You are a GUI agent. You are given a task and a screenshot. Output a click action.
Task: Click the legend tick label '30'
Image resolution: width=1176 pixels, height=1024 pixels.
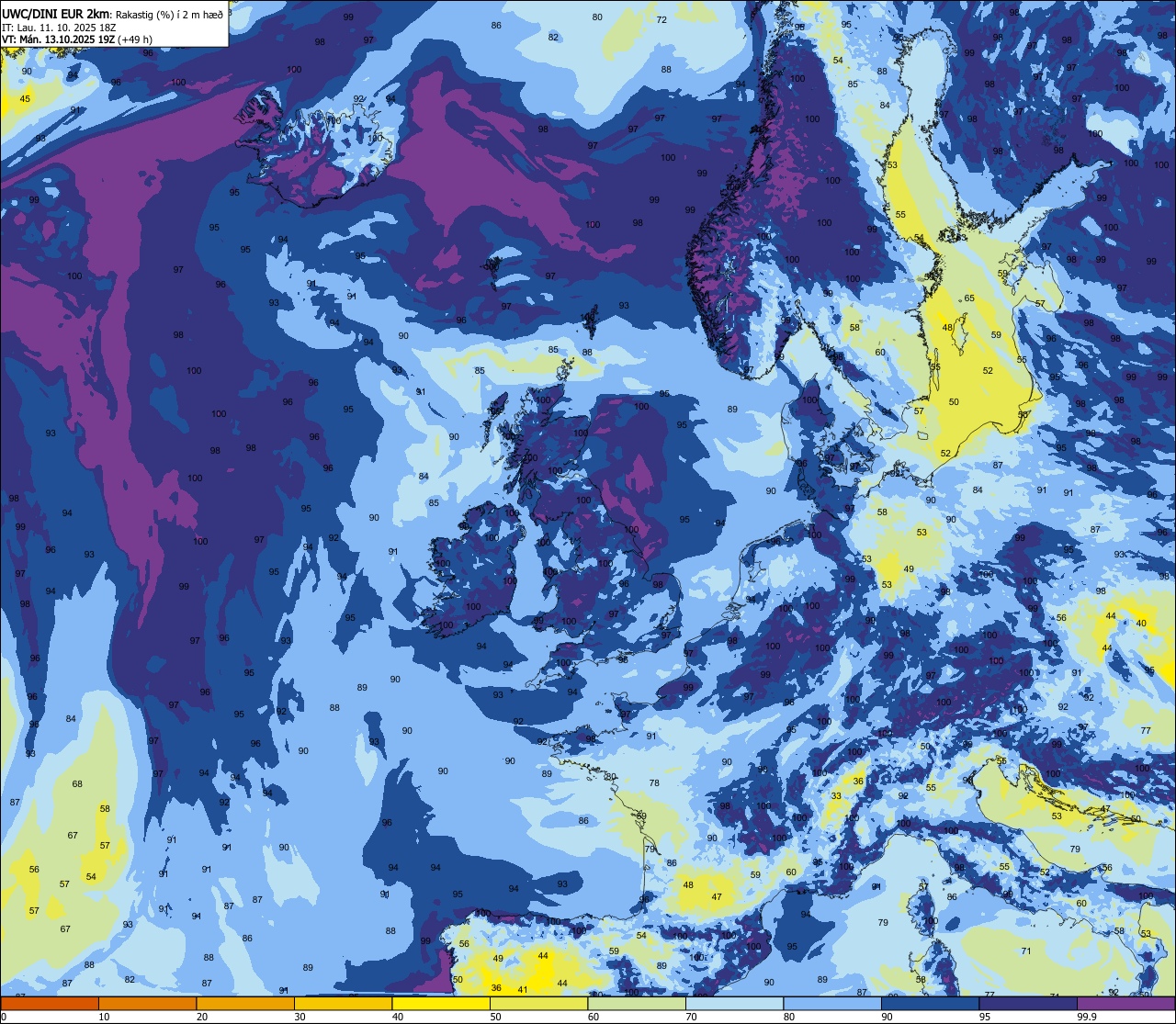point(300,1017)
